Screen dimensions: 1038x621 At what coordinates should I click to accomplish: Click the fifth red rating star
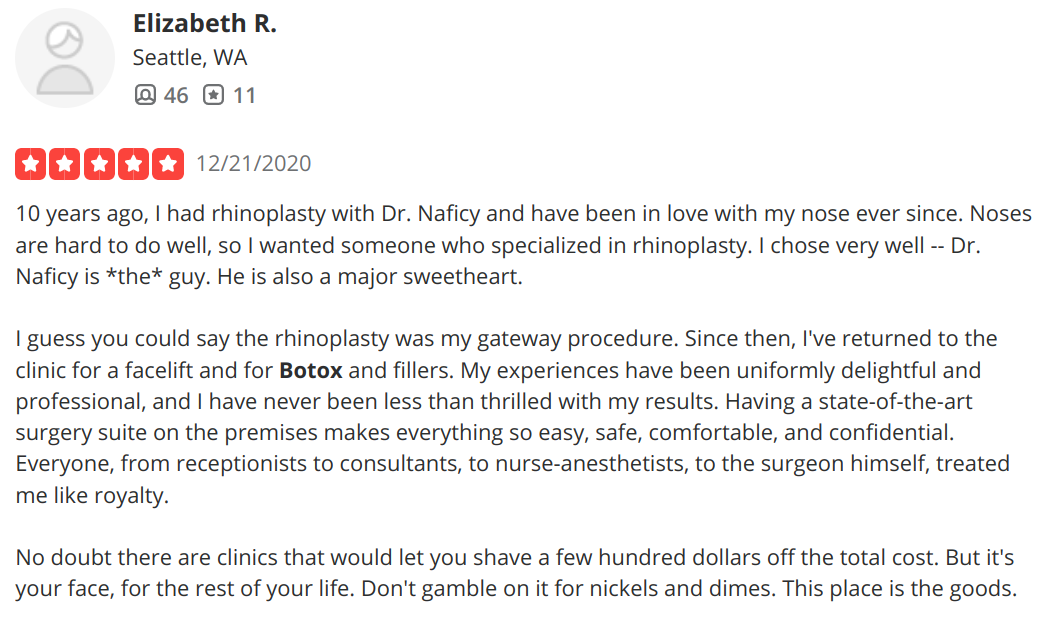tap(168, 164)
